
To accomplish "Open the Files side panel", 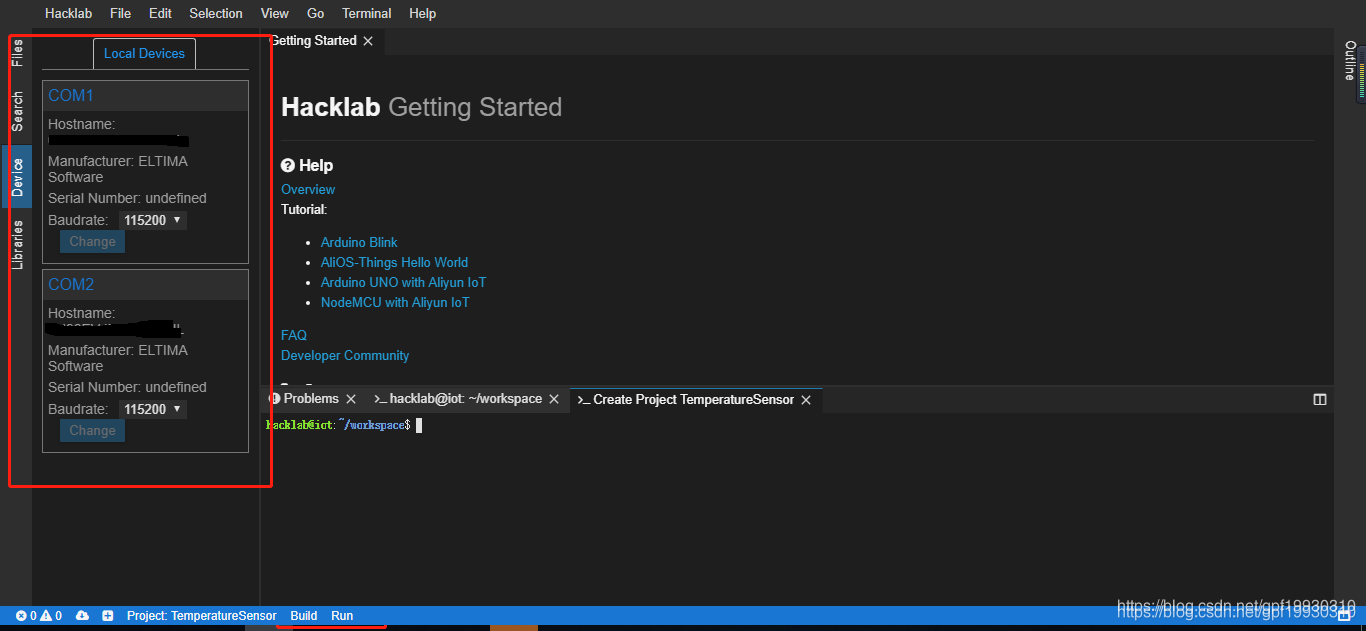I will tap(17, 53).
